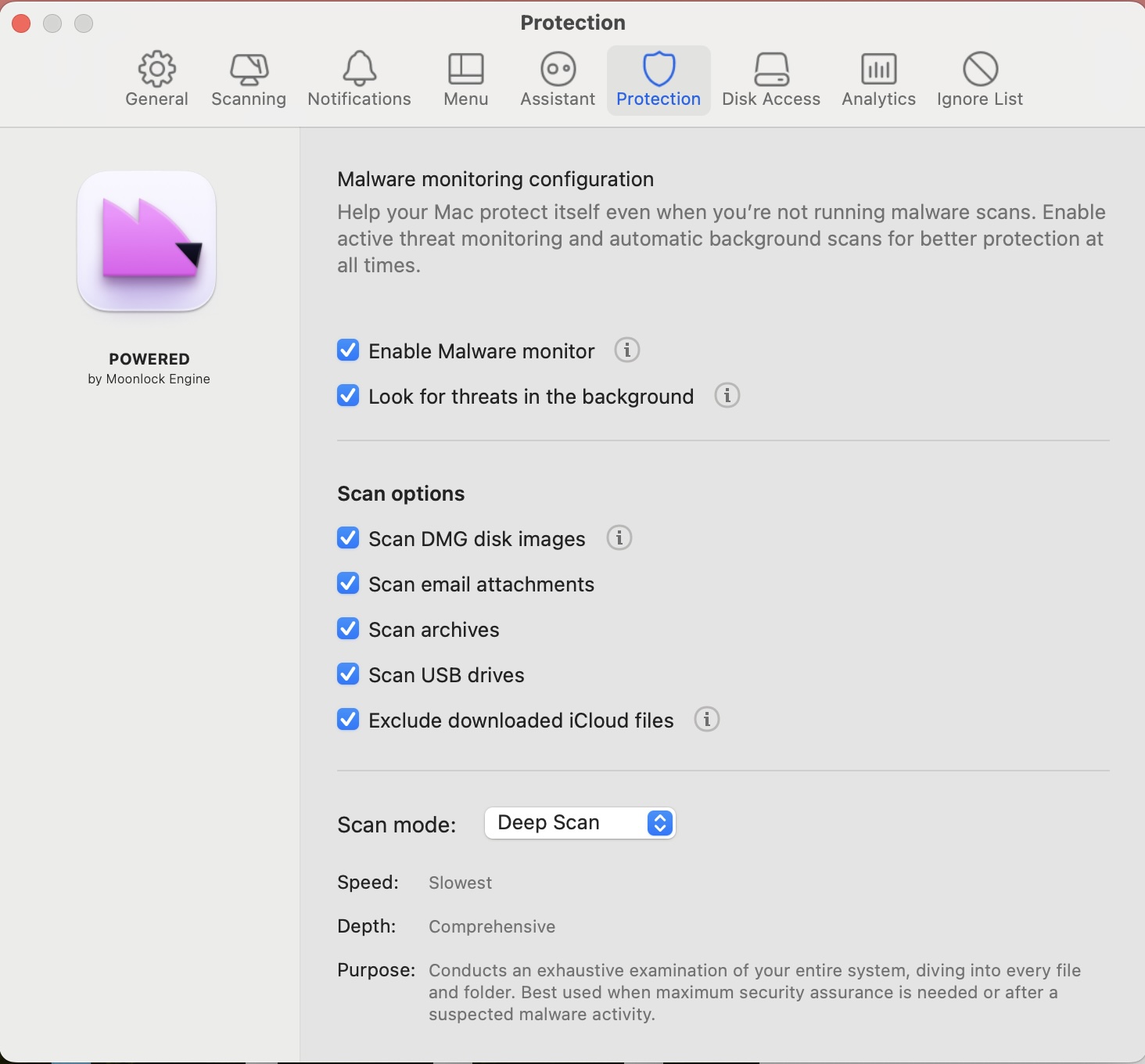The image size is (1145, 1064).
Task: Uncheck Look for threats in the background
Action: coord(348,396)
